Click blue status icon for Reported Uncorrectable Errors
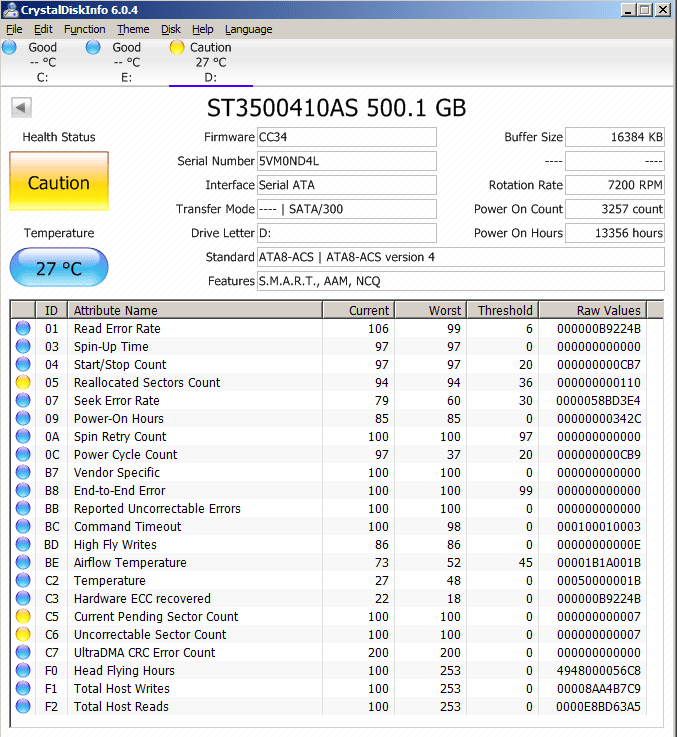 pyautogui.click(x=23, y=508)
